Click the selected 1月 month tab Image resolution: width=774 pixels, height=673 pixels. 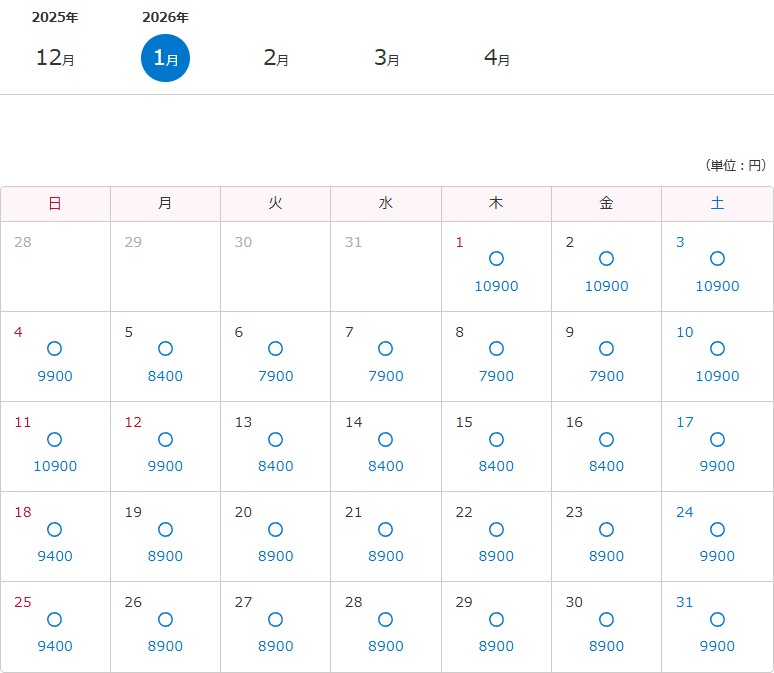pyautogui.click(x=165, y=58)
